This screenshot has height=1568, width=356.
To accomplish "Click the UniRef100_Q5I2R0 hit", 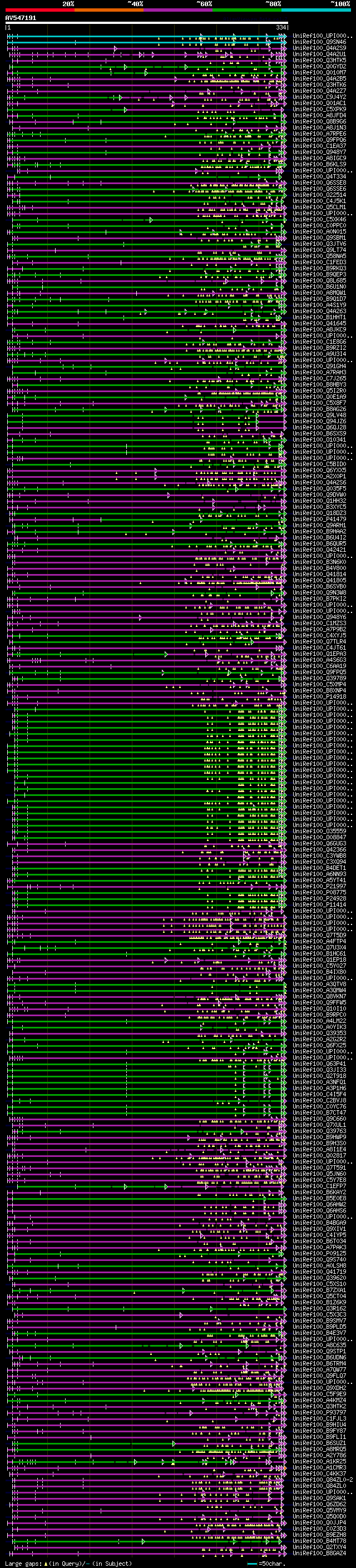I will [x=319, y=391].
